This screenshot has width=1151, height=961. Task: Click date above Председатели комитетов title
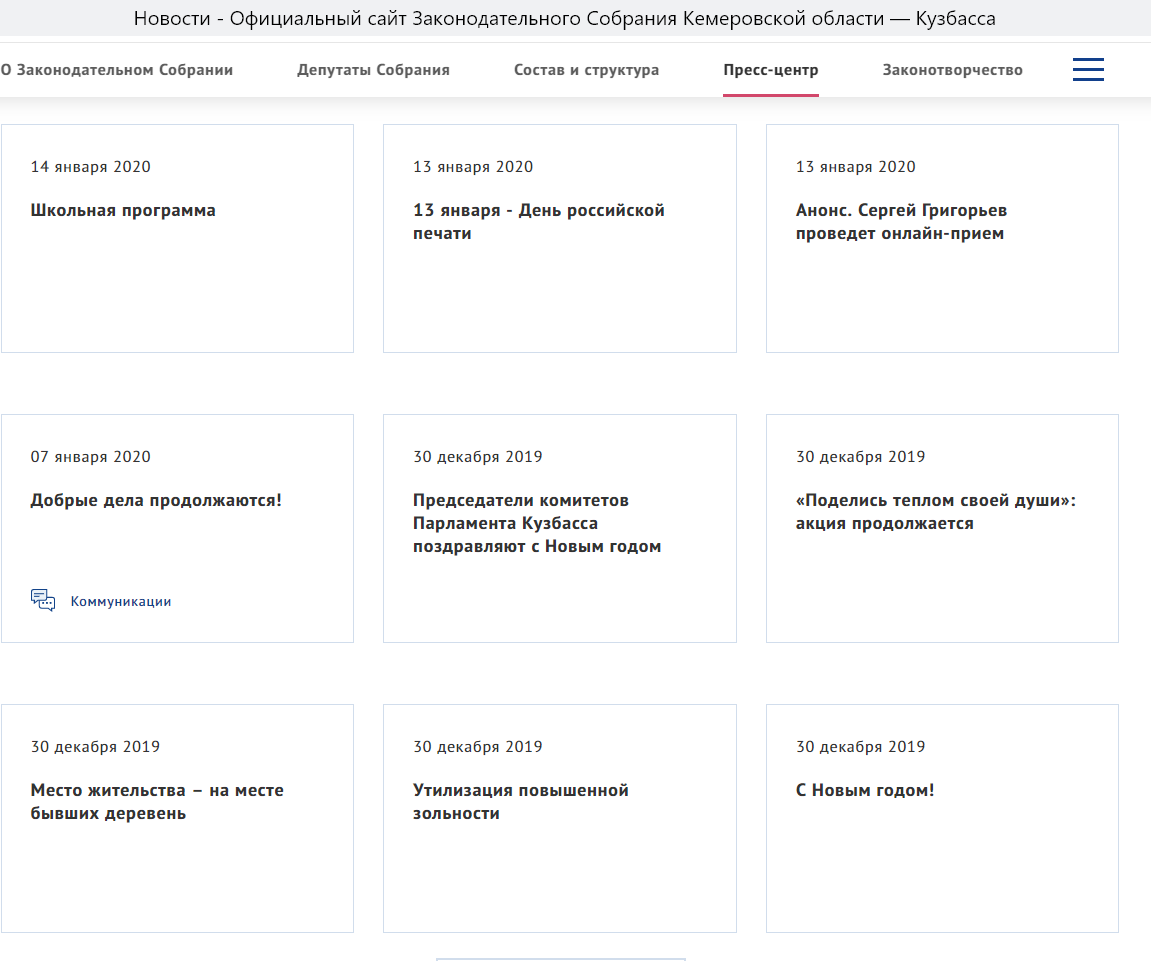(478, 457)
